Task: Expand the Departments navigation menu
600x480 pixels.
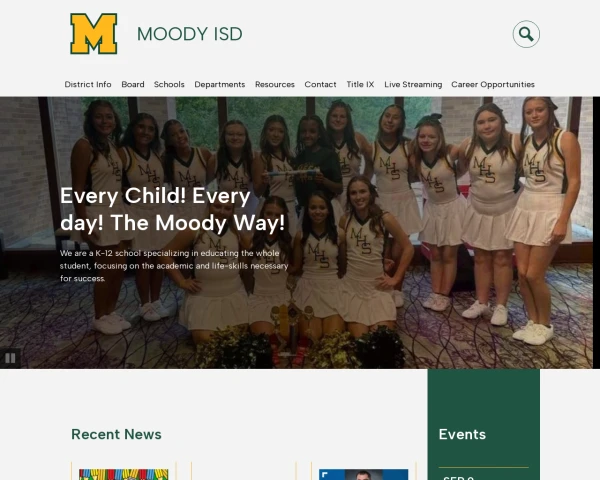Action: (220, 84)
